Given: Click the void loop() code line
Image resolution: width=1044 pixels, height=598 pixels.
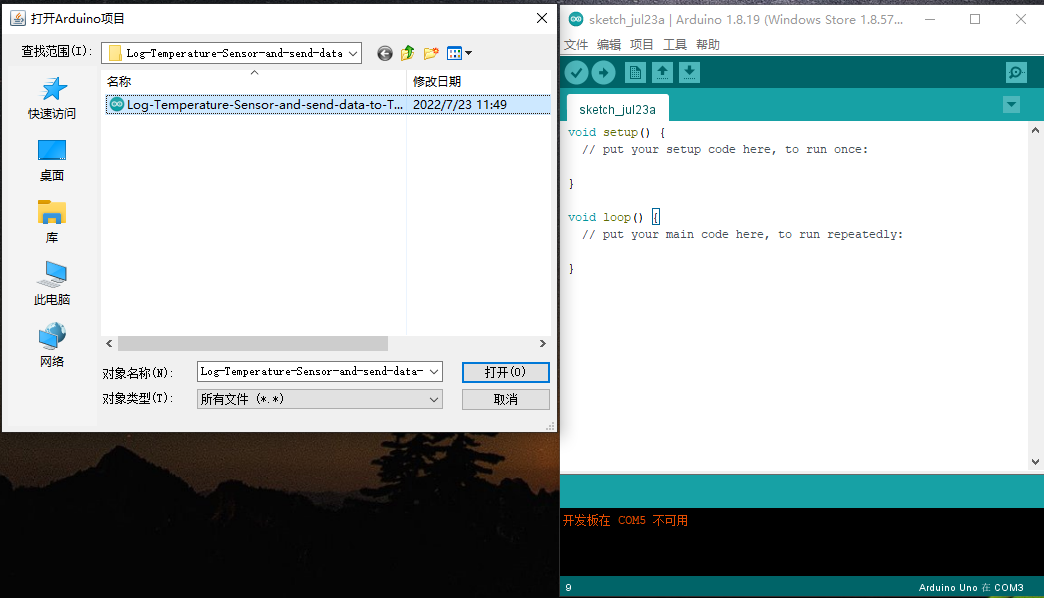Looking at the screenshot, I should (x=613, y=217).
